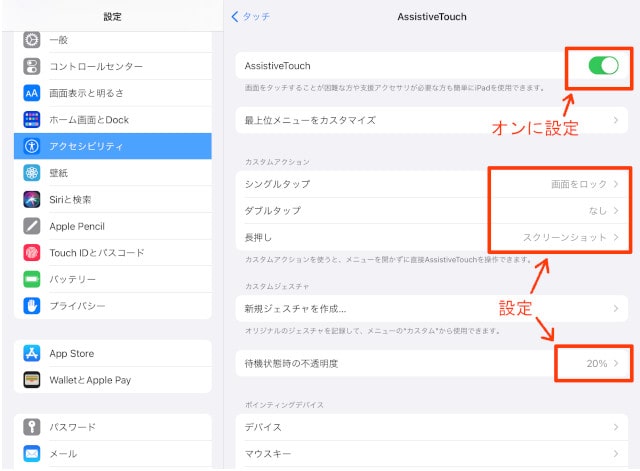The width and height of the screenshot is (640, 471).
Task: Tap the Mail envelope icon
Action: [x=31, y=453]
